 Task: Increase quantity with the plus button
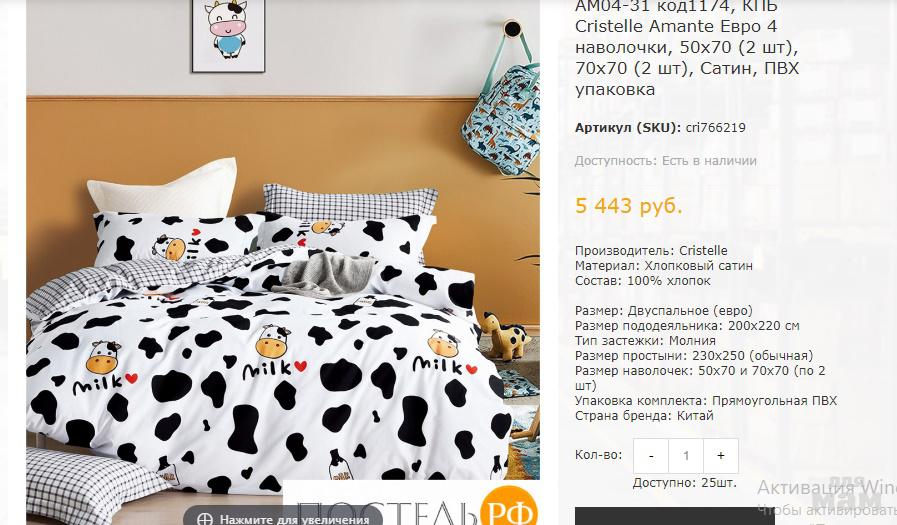coord(721,456)
